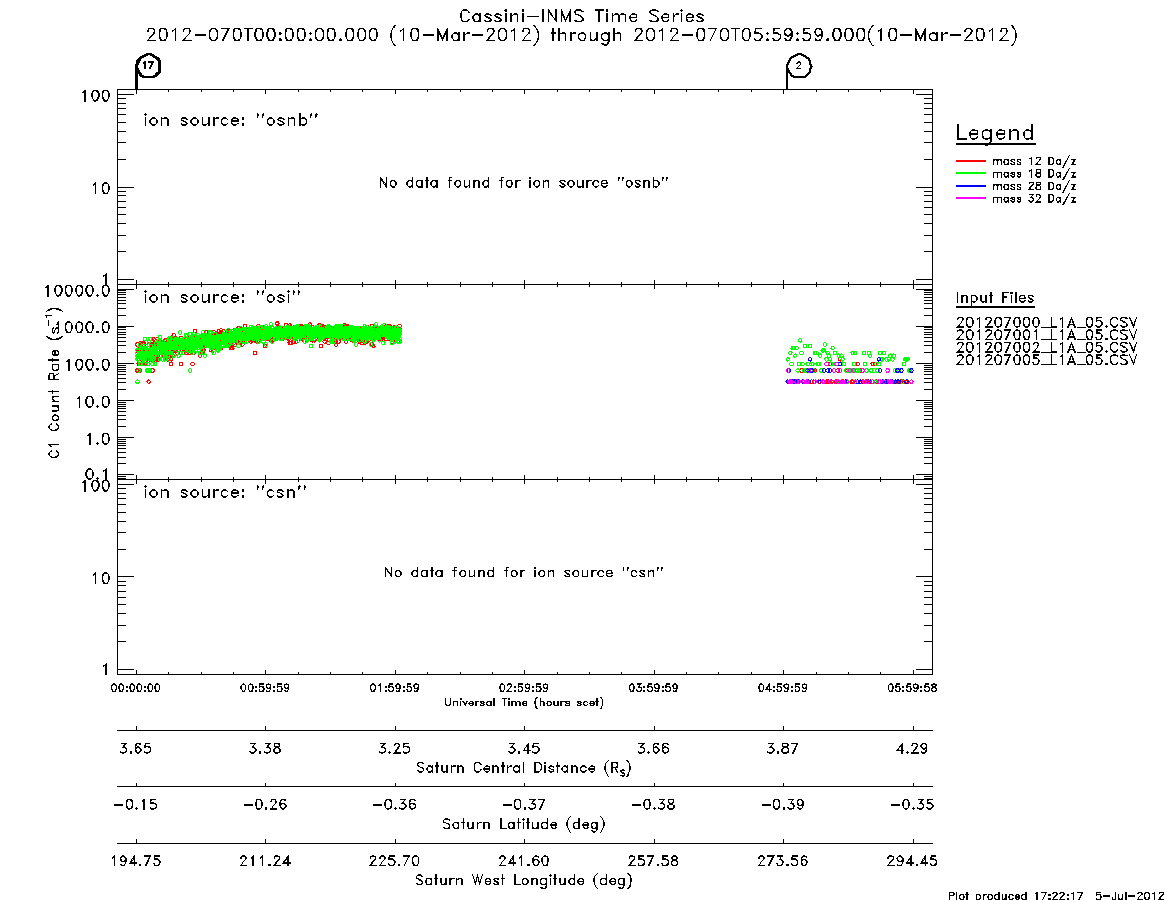
Task: Select the red mass 12 Da/z legend line
Action: click(x=970, y=161)
